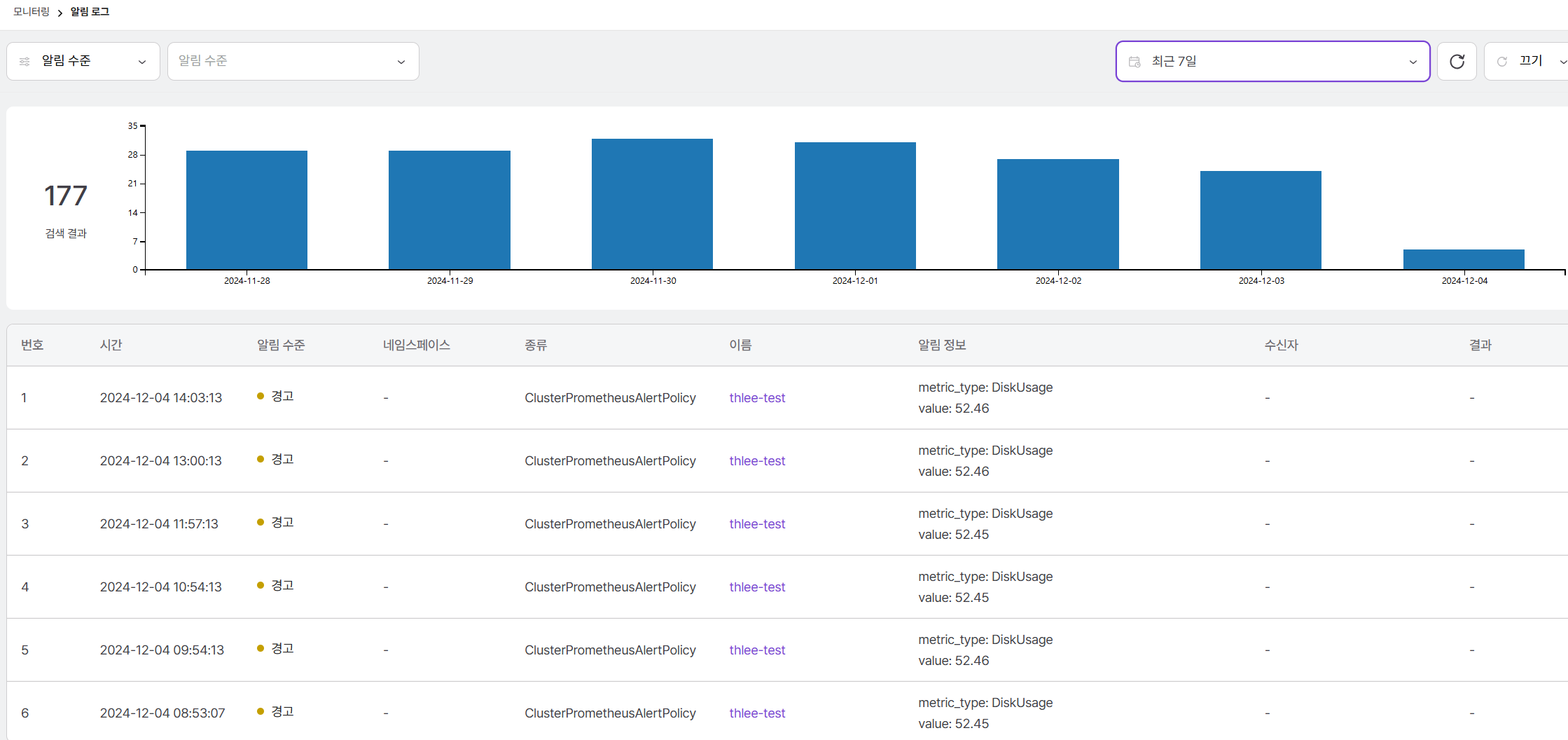Viewport: 1568px width, 740px height.
Task: Click the 시간 column header
Action: pyautogui.click(x=111, y=345)
